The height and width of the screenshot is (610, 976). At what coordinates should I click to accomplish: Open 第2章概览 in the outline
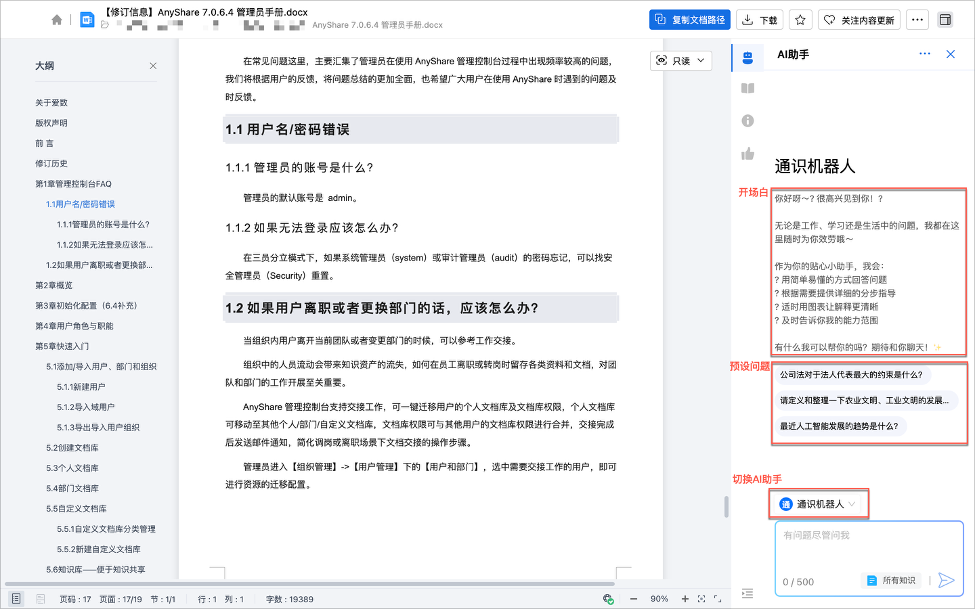(x=54, y=286)
